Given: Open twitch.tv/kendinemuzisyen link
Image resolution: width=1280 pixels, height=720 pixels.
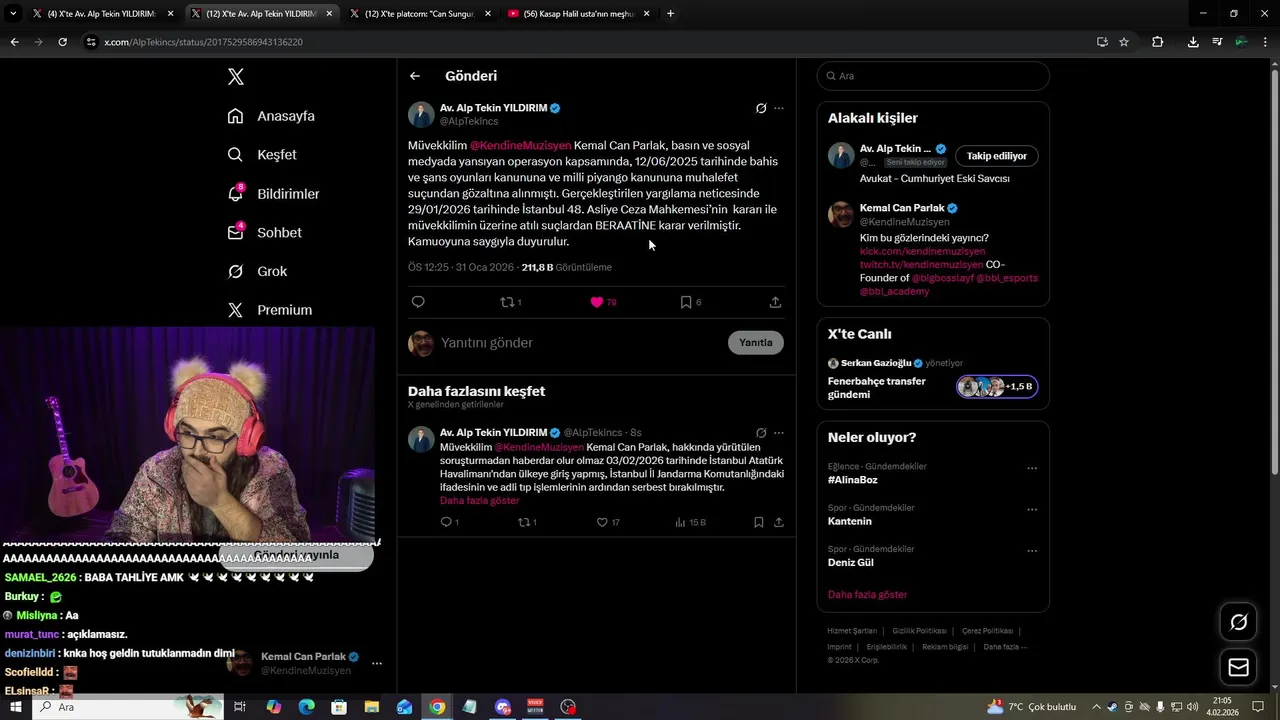Looking at the screenshot, I should pos(922,265).
